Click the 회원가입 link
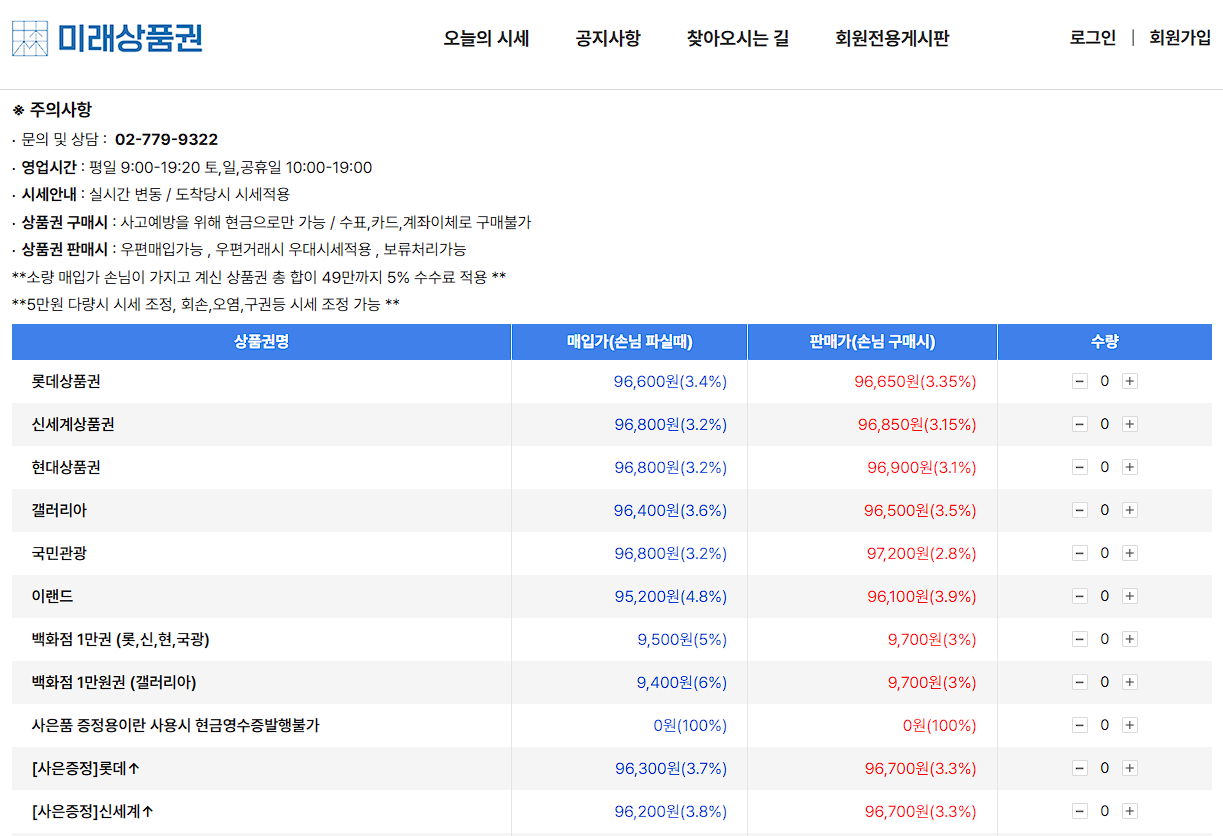Viewport: 1223px width, 836px height. click(x=1180, y=38)
